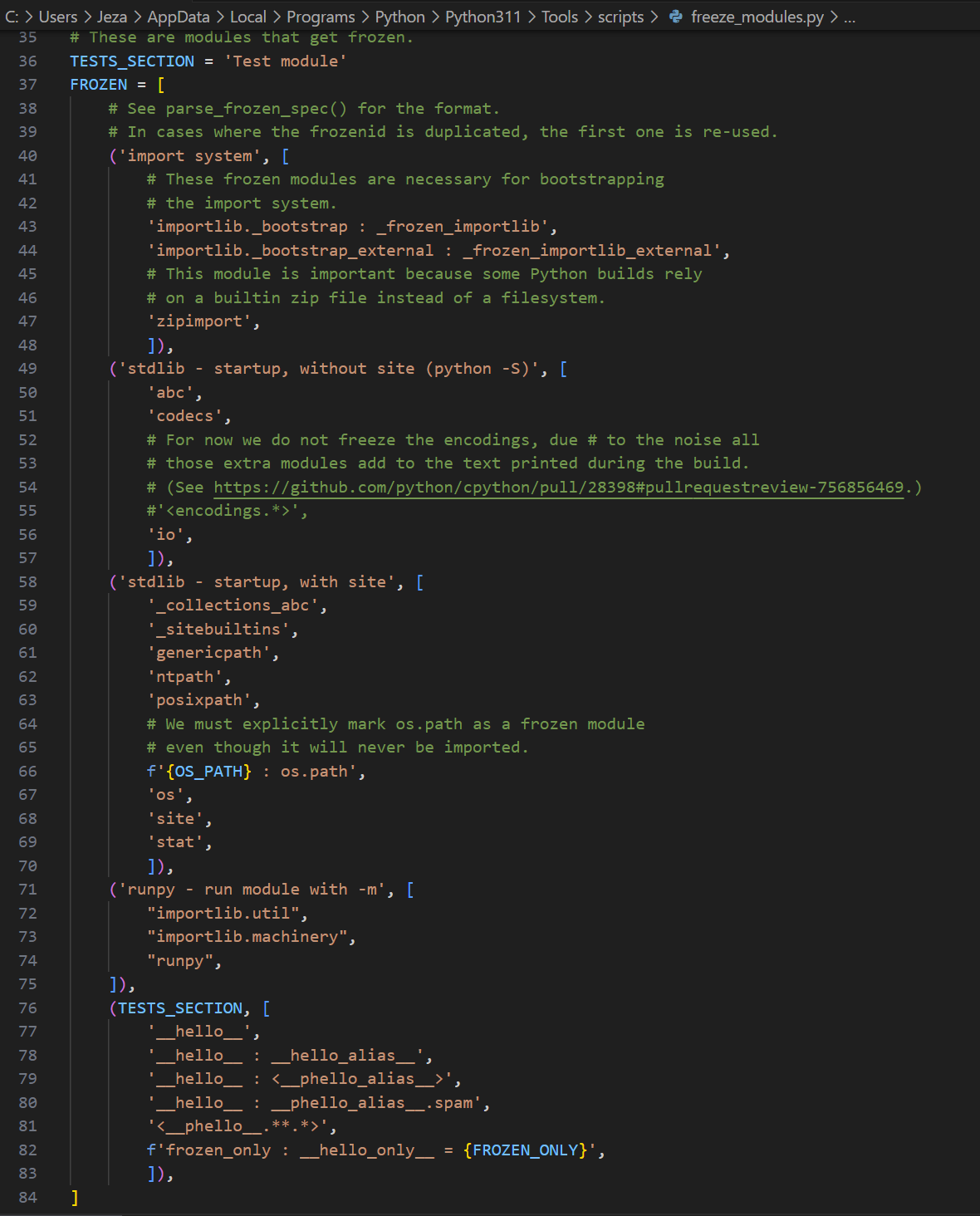Click line number 84 in the gutter
Screen dimensions: 980x1216
pyautogui.click(x=27, y=1197)
